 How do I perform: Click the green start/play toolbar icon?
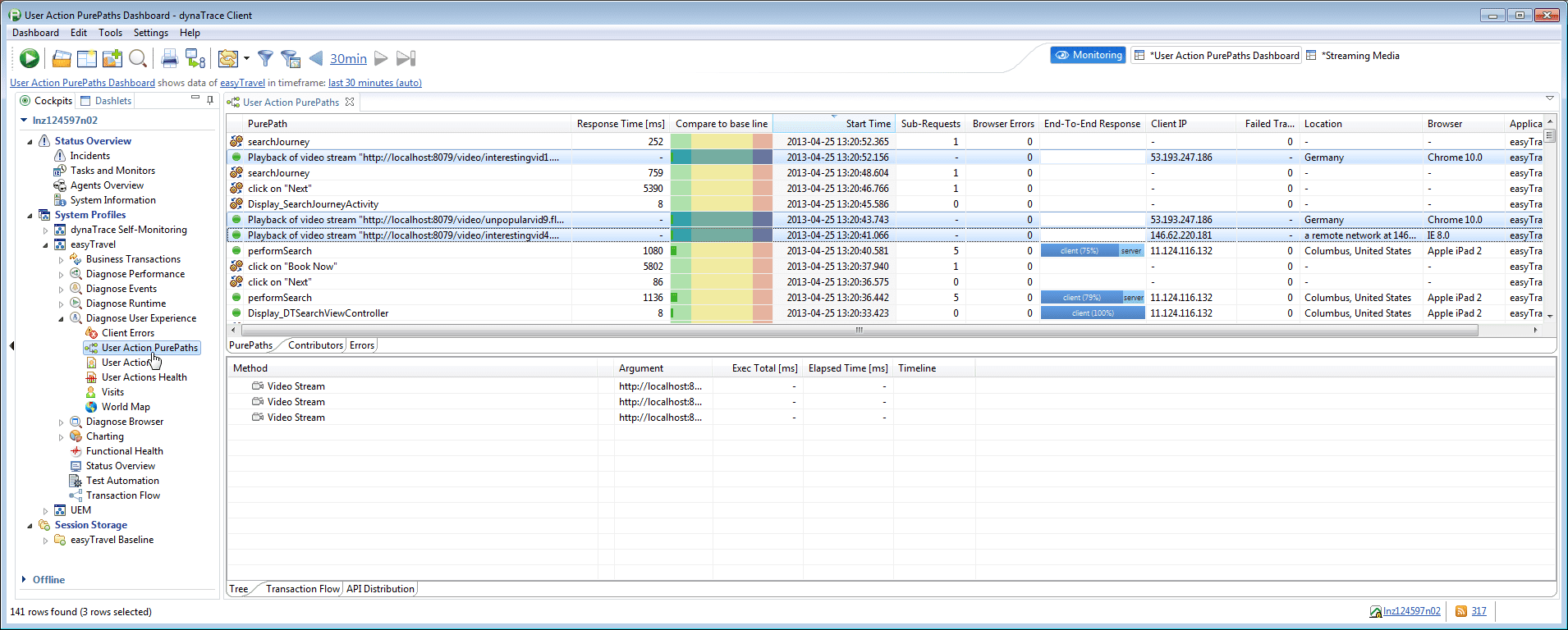pyautogui.click(x=30, y=58)
